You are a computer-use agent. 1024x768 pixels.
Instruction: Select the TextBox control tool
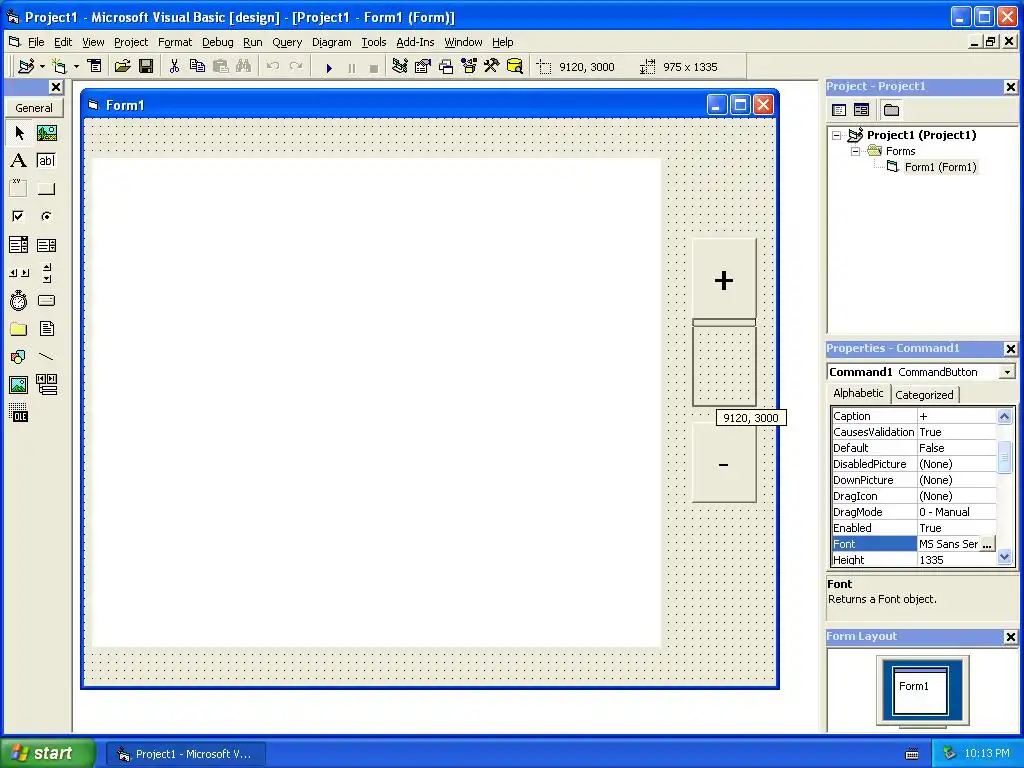pyautogui.click(x=46, y=161)
